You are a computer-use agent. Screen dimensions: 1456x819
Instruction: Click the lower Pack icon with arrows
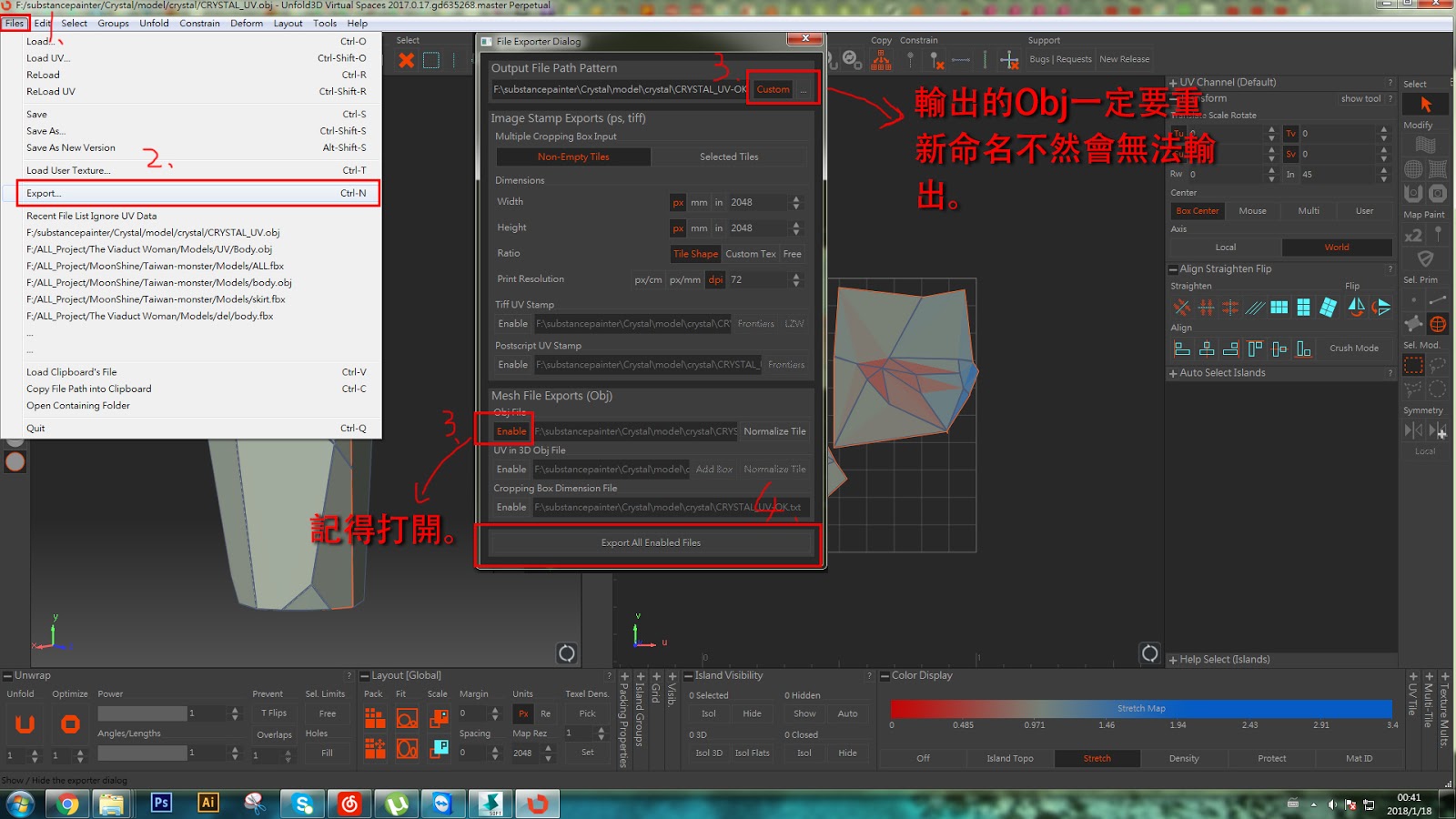coord(375,749)
